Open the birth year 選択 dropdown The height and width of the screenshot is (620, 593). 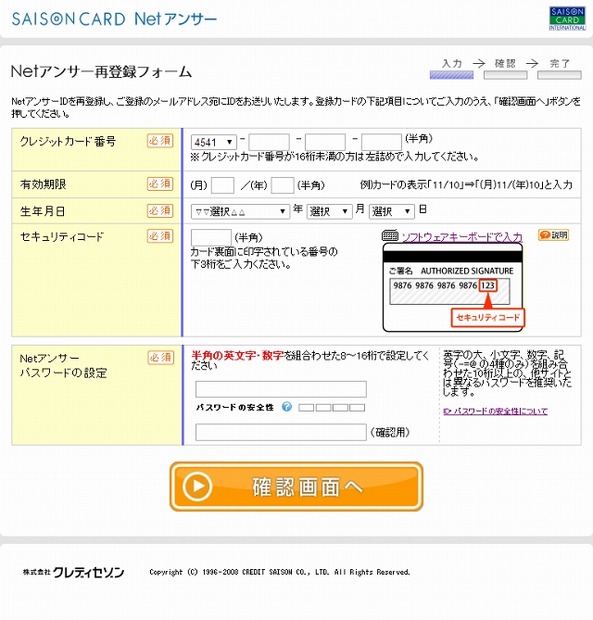pos(240,211)
